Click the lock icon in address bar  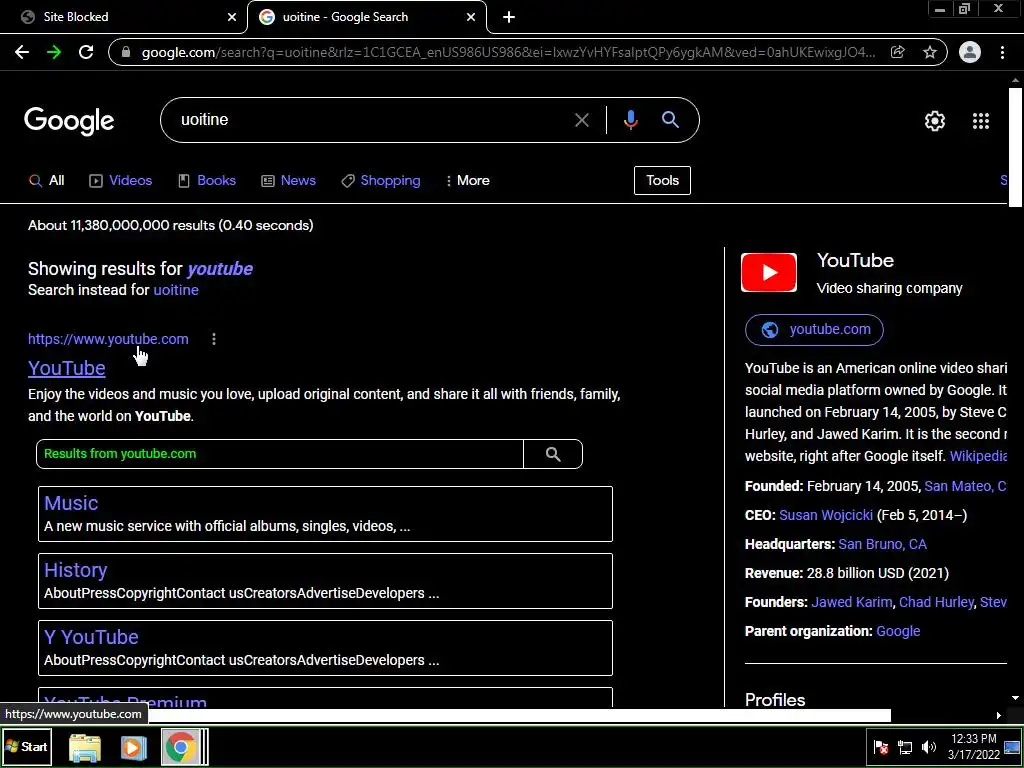coord(126,53)
